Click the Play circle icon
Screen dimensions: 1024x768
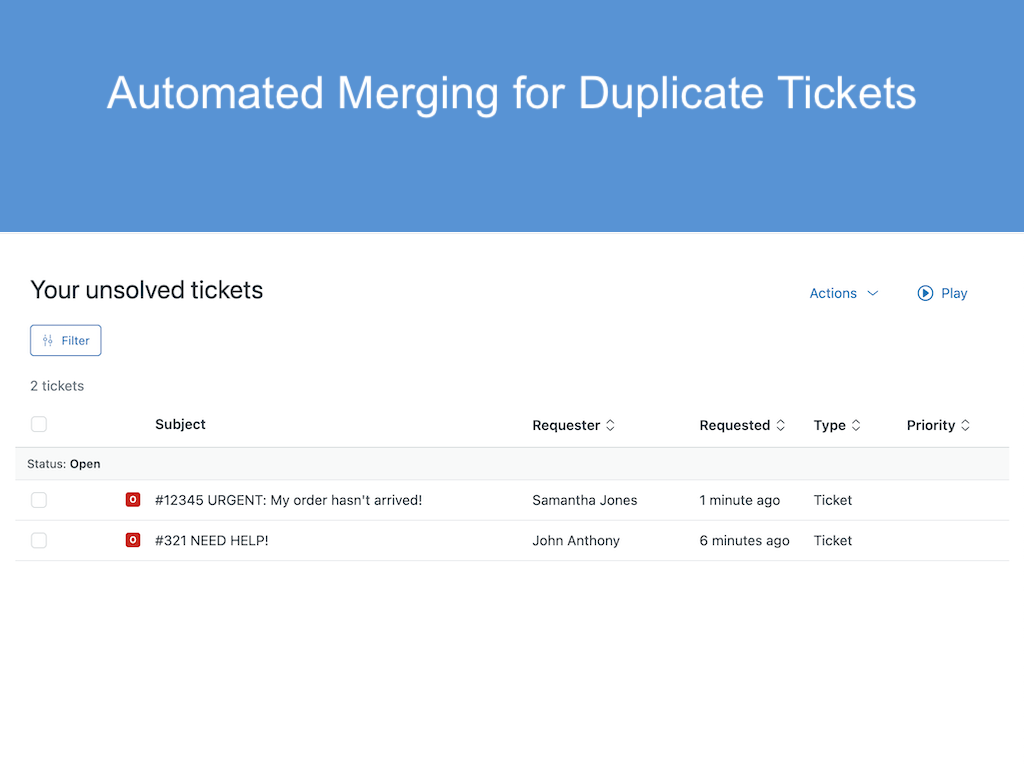coord(923,293)
